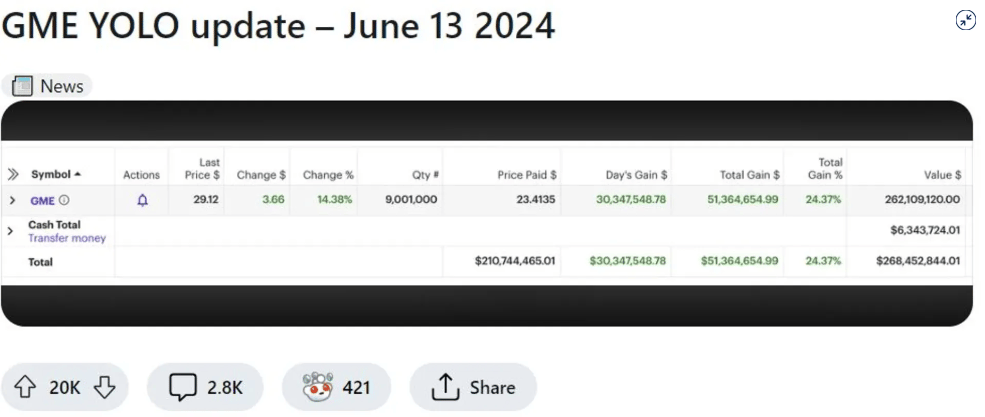Image resolution: width=985 pixels, height=417 pixels.
Task: Click the Transfer money link
Action: tap(67, 239)
